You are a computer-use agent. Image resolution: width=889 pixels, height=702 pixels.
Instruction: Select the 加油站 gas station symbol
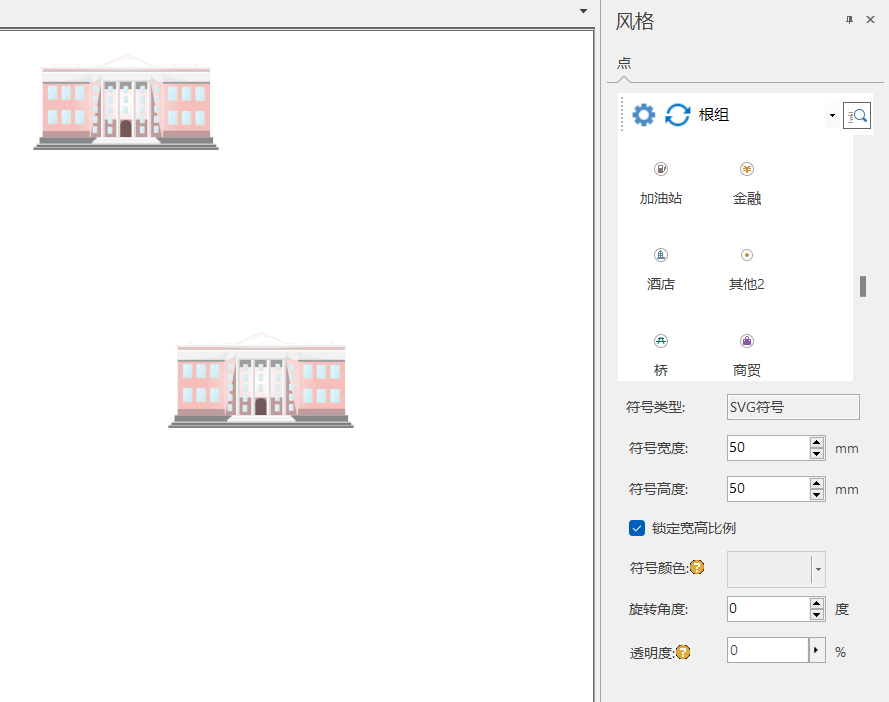coord(661,184)
